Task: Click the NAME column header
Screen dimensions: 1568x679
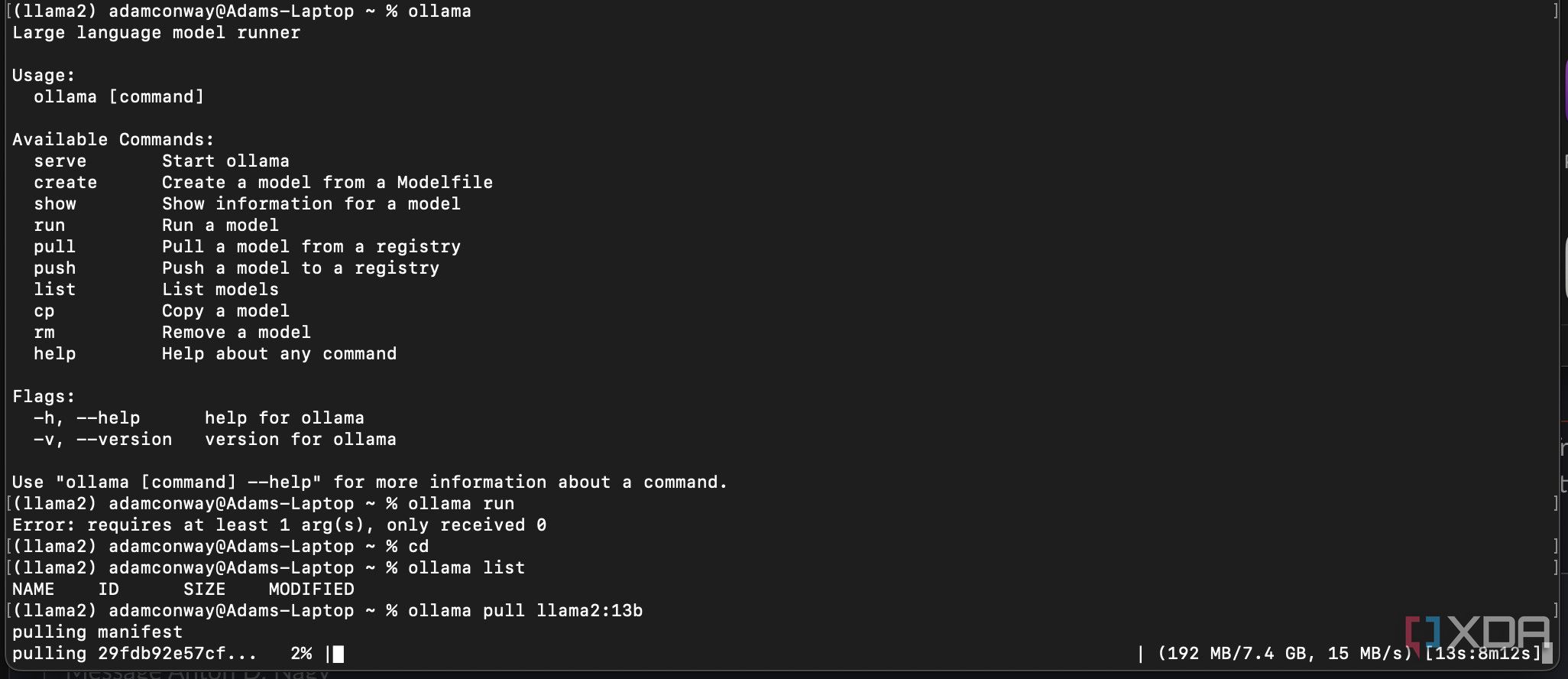Action: click(x=33, y=590)
